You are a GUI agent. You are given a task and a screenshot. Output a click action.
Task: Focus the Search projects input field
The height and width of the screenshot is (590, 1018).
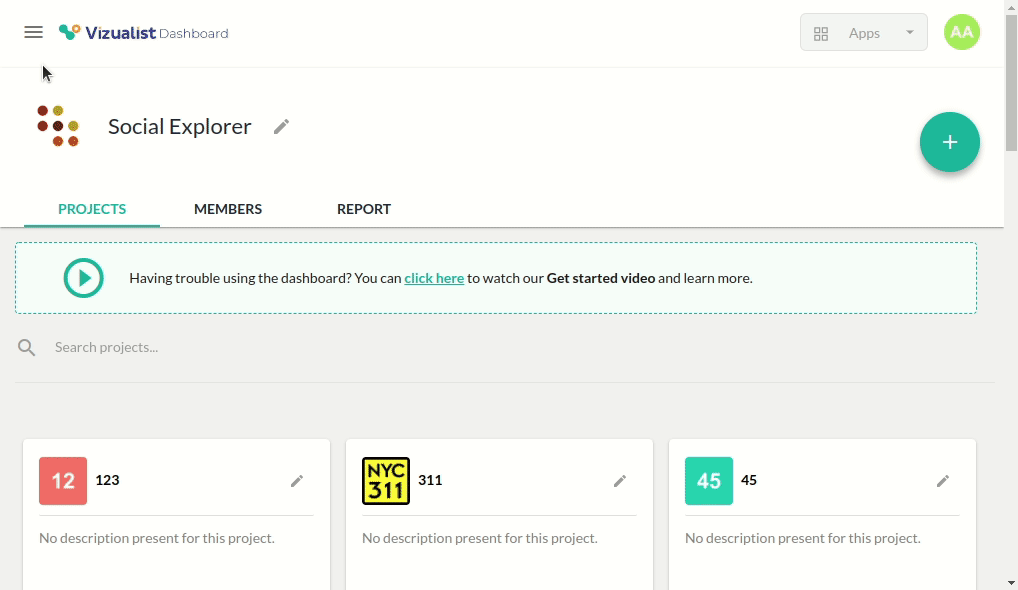coord(300,348)
